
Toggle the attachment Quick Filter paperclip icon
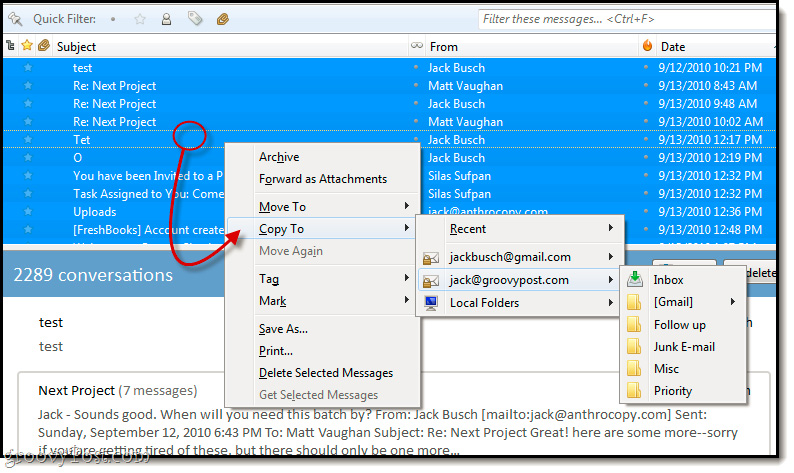222,19
